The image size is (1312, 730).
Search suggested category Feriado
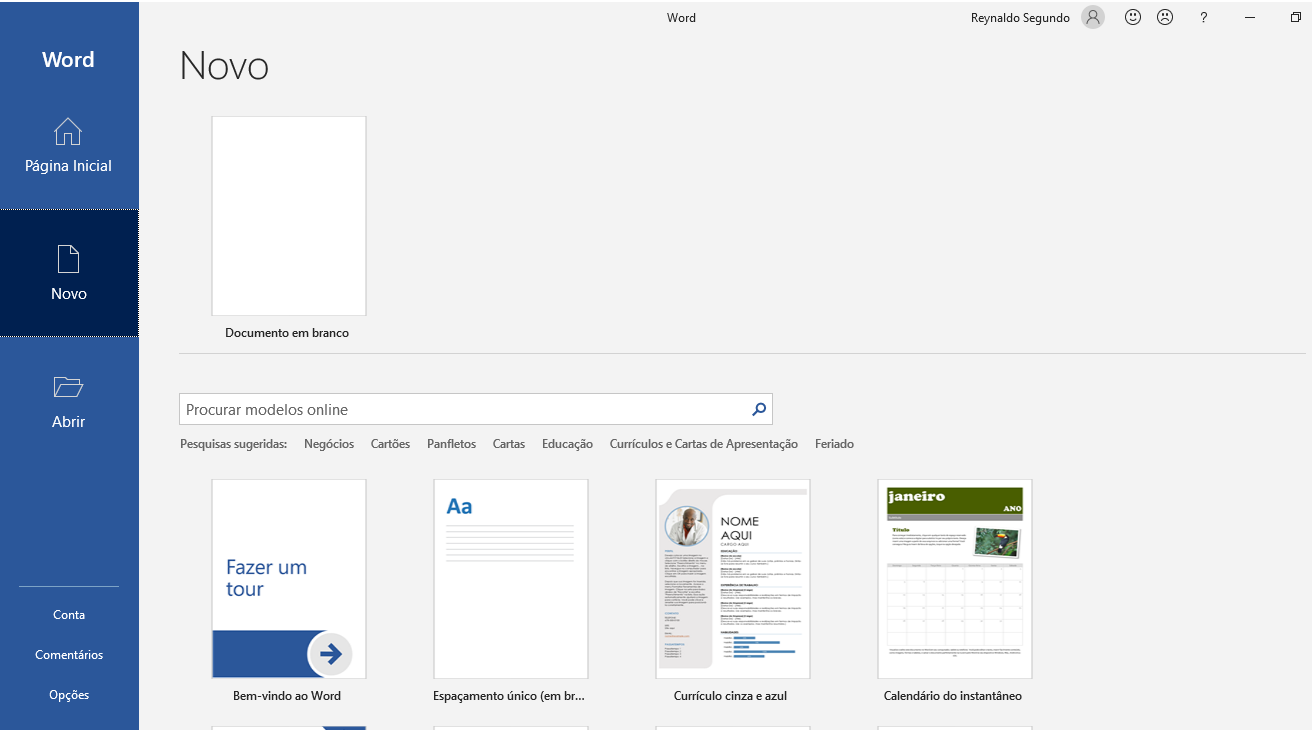tap(834, 444)
